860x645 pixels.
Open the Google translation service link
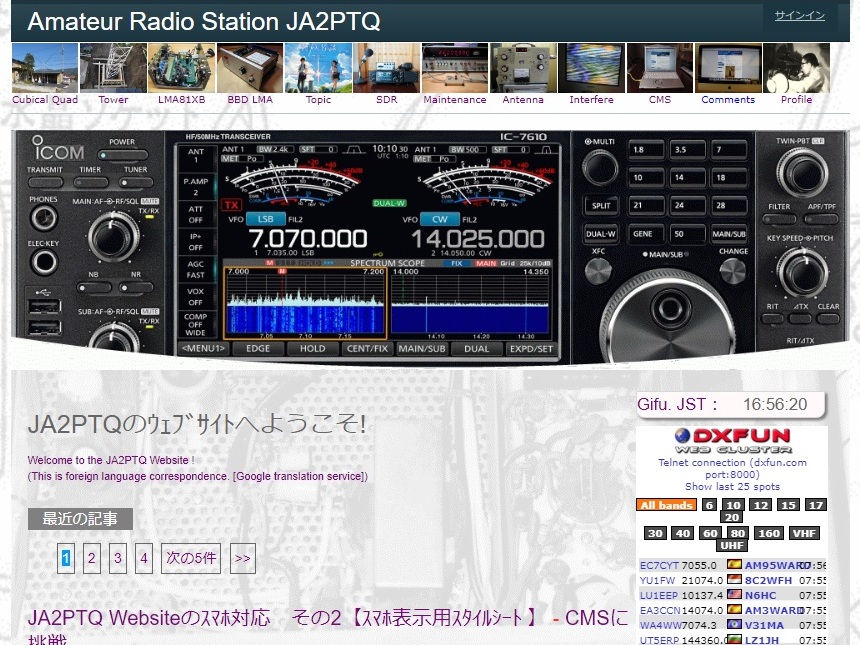[x=300, y=476]
